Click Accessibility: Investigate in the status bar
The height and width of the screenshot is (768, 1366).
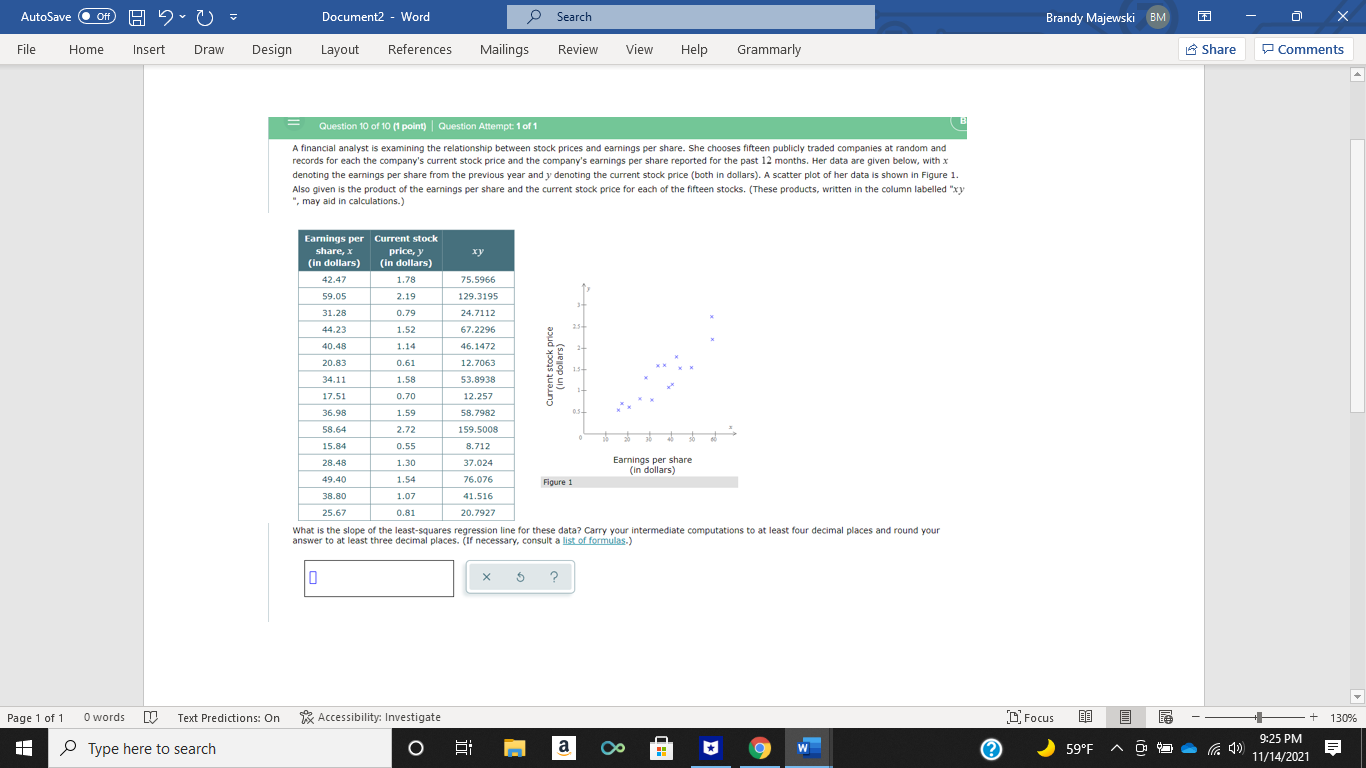(x=370, y=717)
